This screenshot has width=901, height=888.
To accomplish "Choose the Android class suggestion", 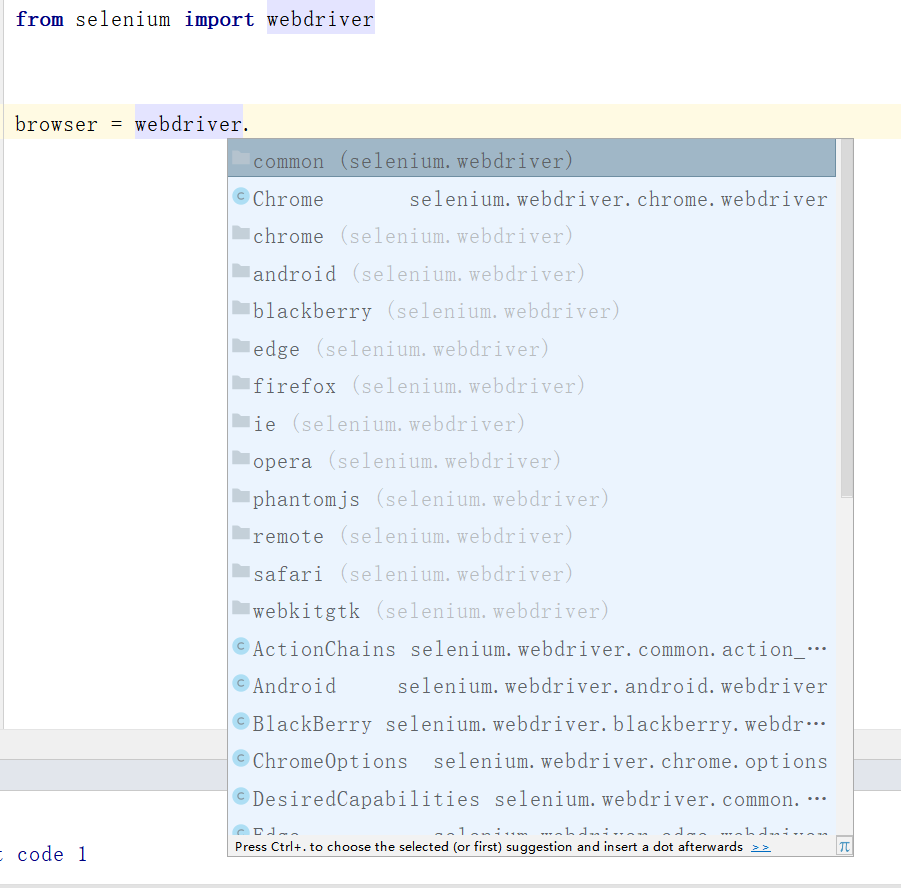I will coord(532,686).
